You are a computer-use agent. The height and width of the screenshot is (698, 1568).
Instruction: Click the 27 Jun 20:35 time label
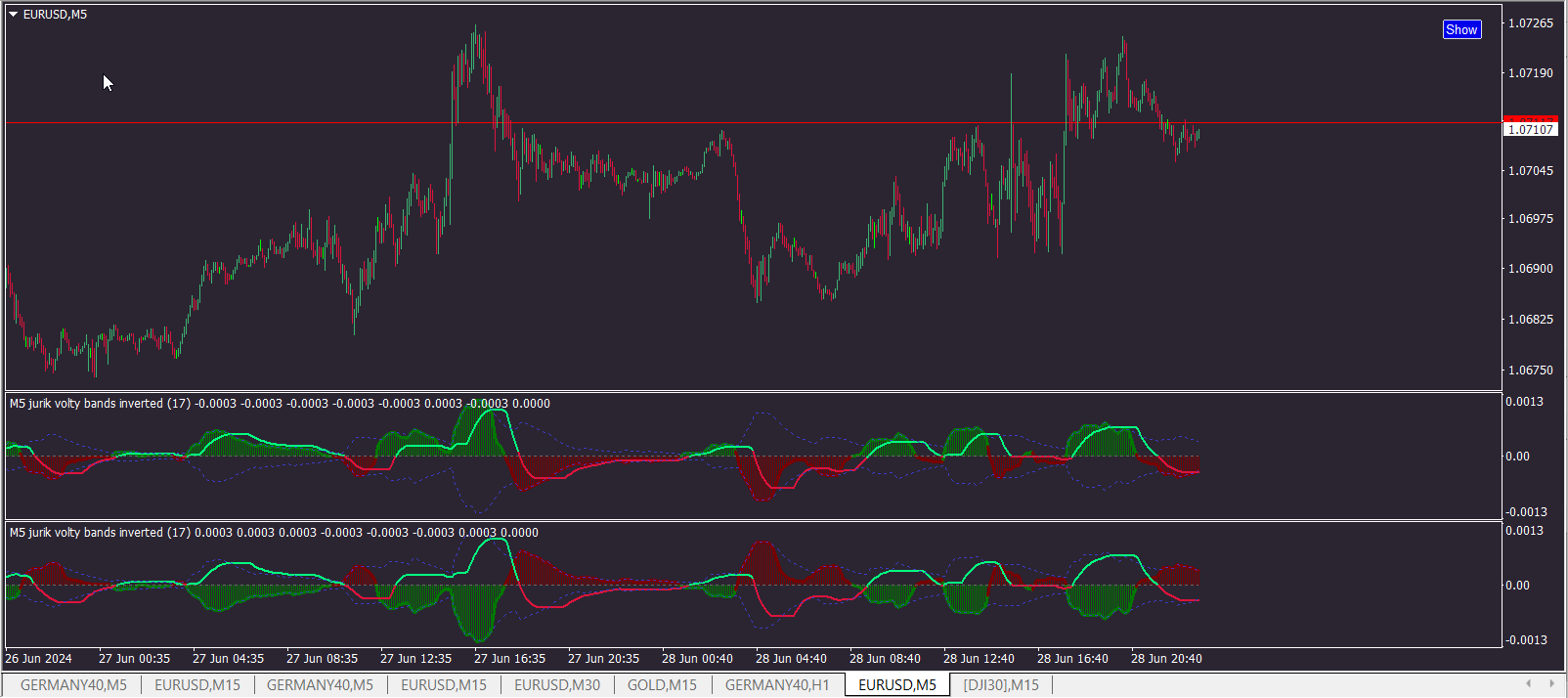603,658
